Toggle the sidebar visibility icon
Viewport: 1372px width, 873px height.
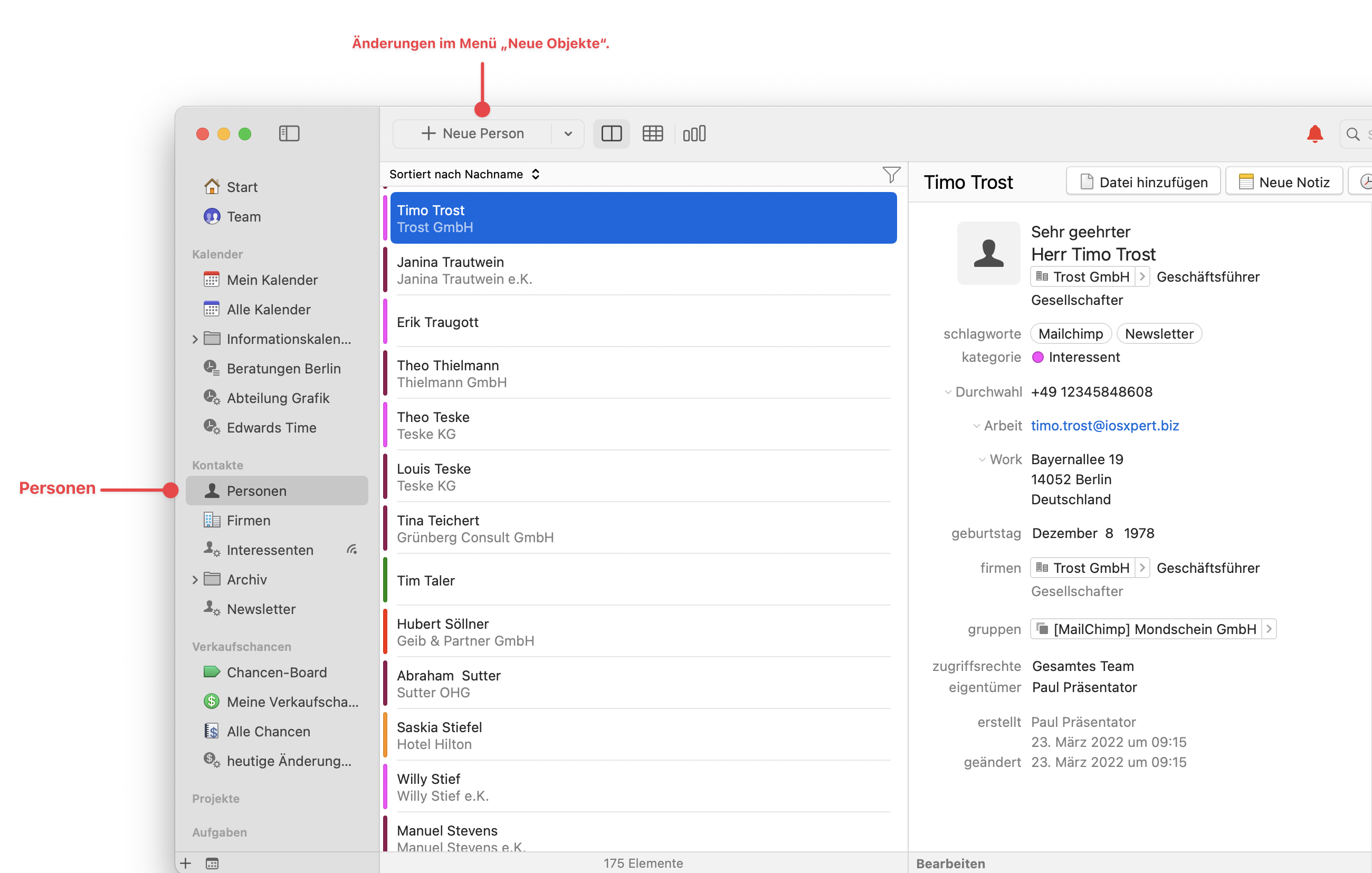(x=289, y=133)
